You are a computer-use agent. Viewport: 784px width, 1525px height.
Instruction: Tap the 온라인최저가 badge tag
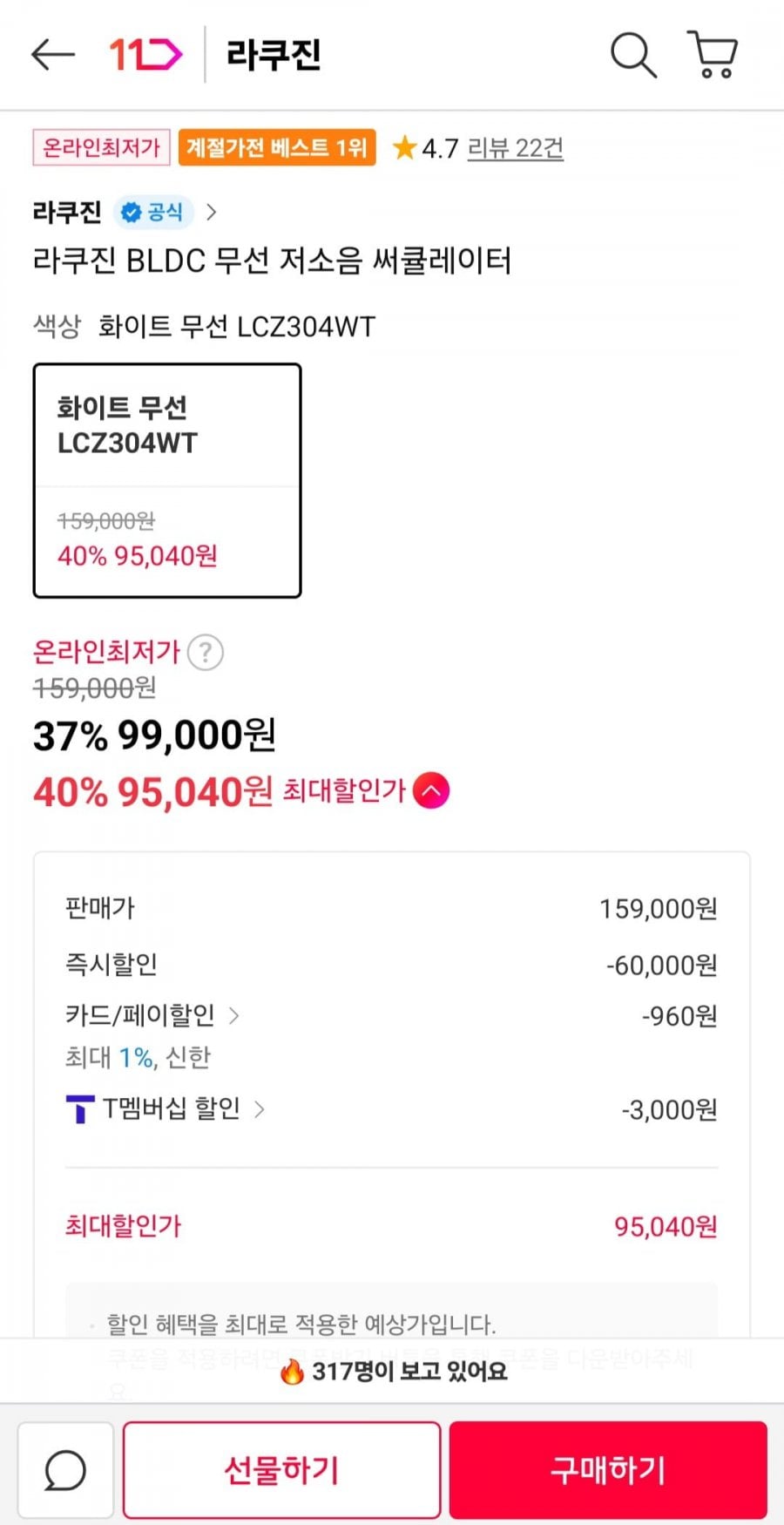click(x=101, y=147)
